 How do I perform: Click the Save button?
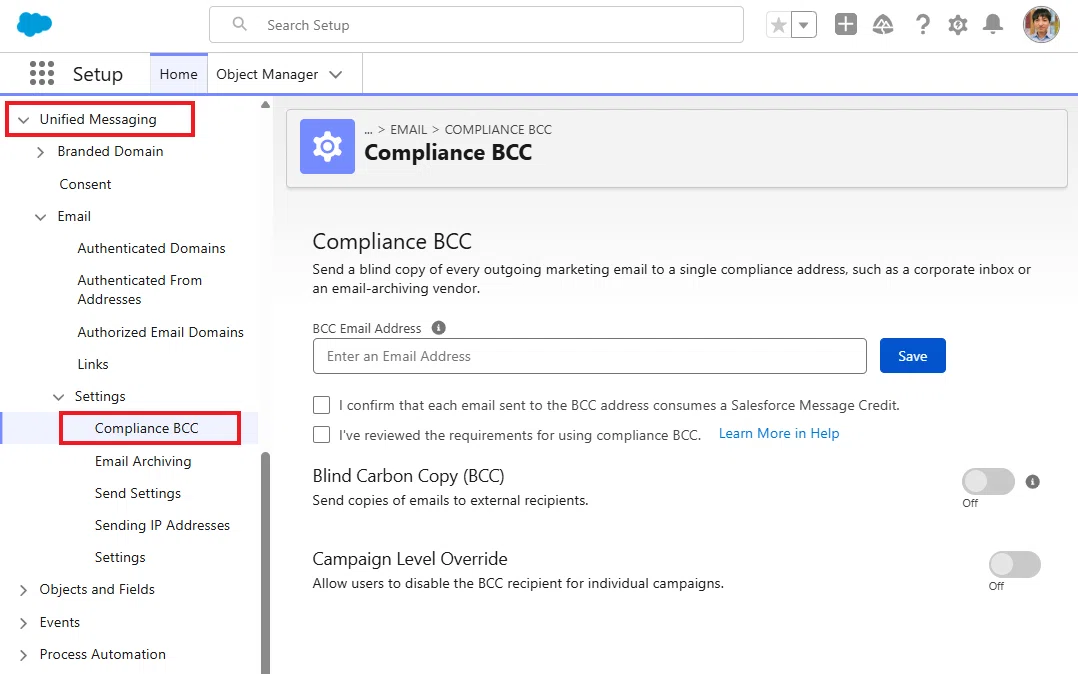912,356
